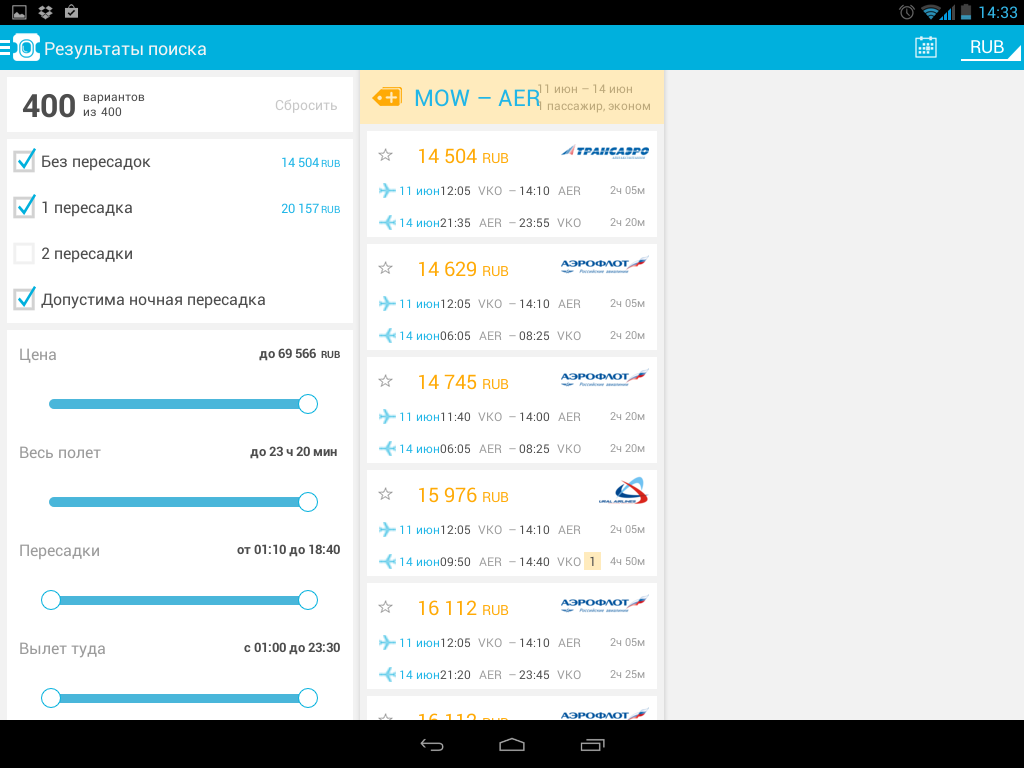Toggle 'Допустима ночная пересадка' checkbox
This screenshot has width=1024, height=768.
(x=25, y=299)
